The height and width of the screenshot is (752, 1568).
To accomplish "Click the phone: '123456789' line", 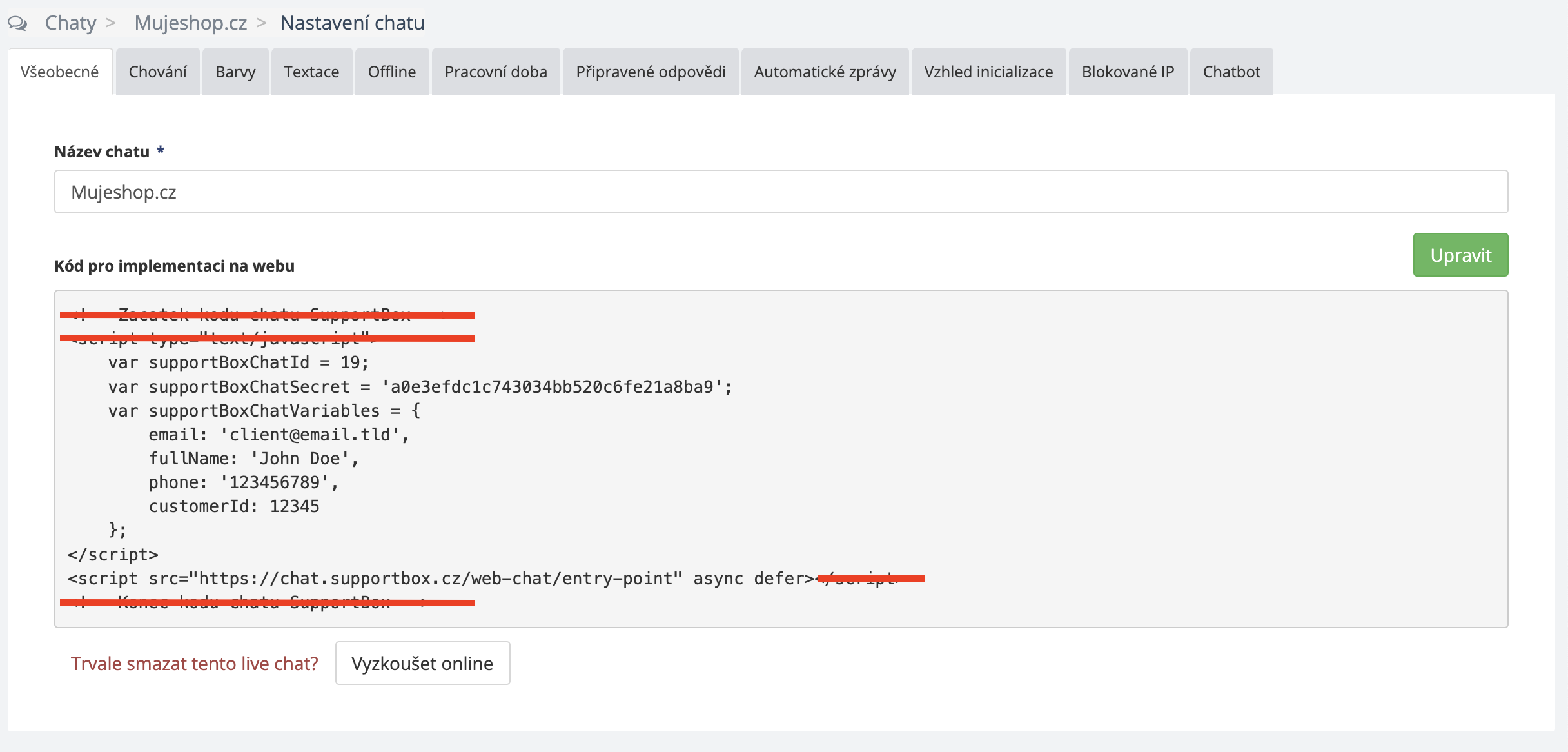I will coord(244,482).
